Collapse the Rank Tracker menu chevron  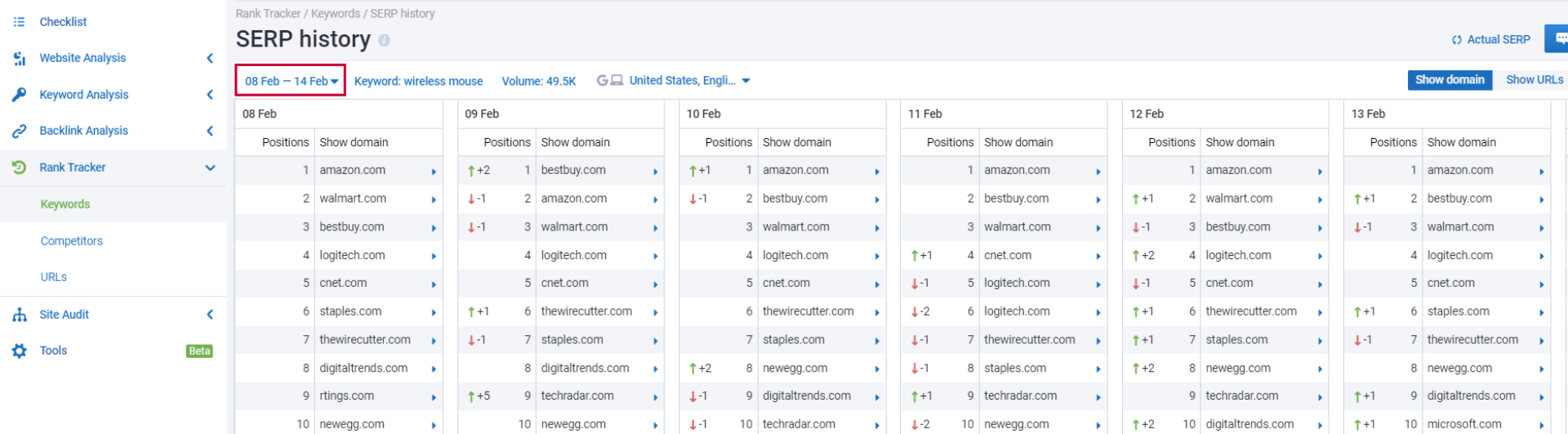[210, 168]
